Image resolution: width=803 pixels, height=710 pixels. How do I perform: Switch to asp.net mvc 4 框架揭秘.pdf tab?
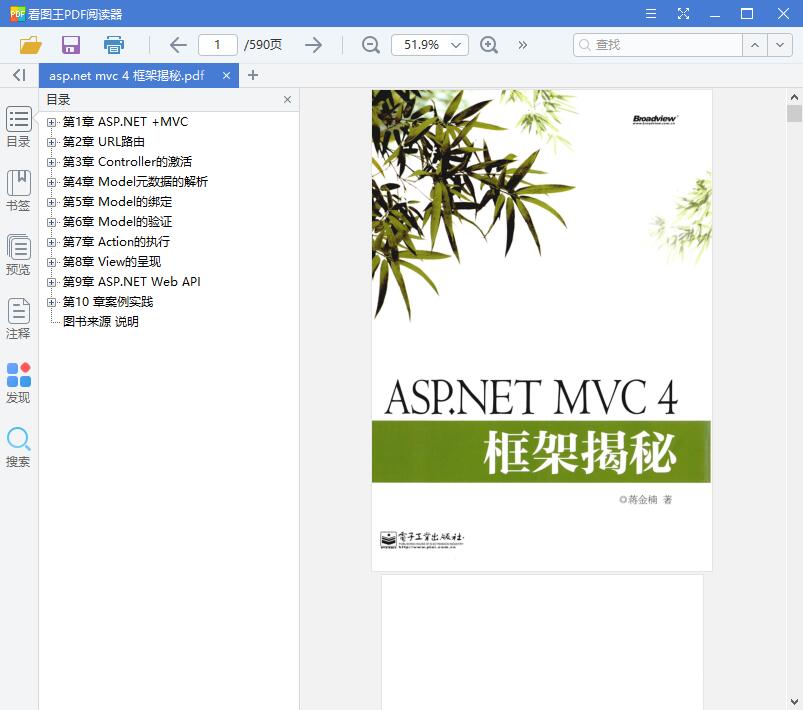coord(126,76)
